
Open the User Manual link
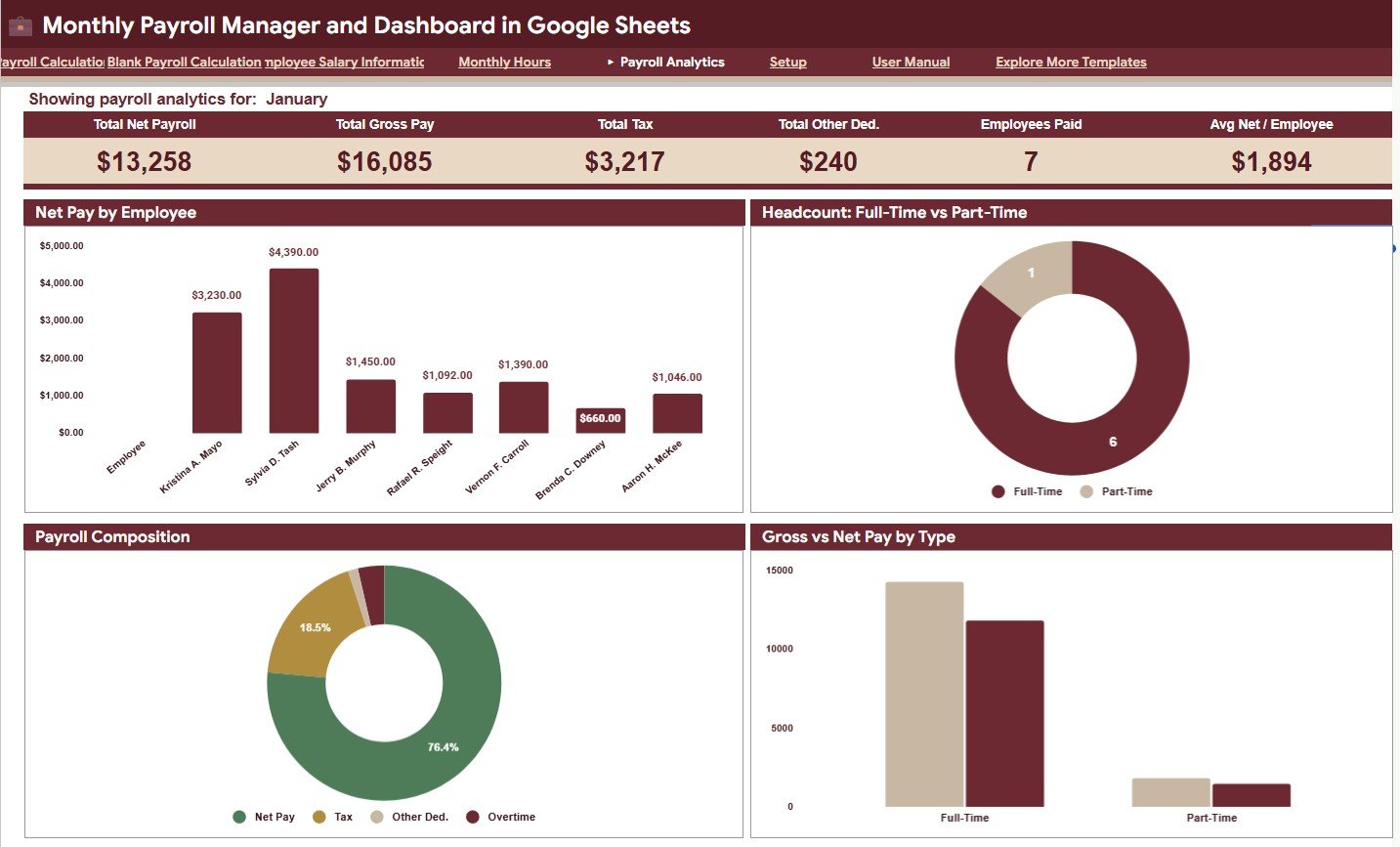point(911,62)
